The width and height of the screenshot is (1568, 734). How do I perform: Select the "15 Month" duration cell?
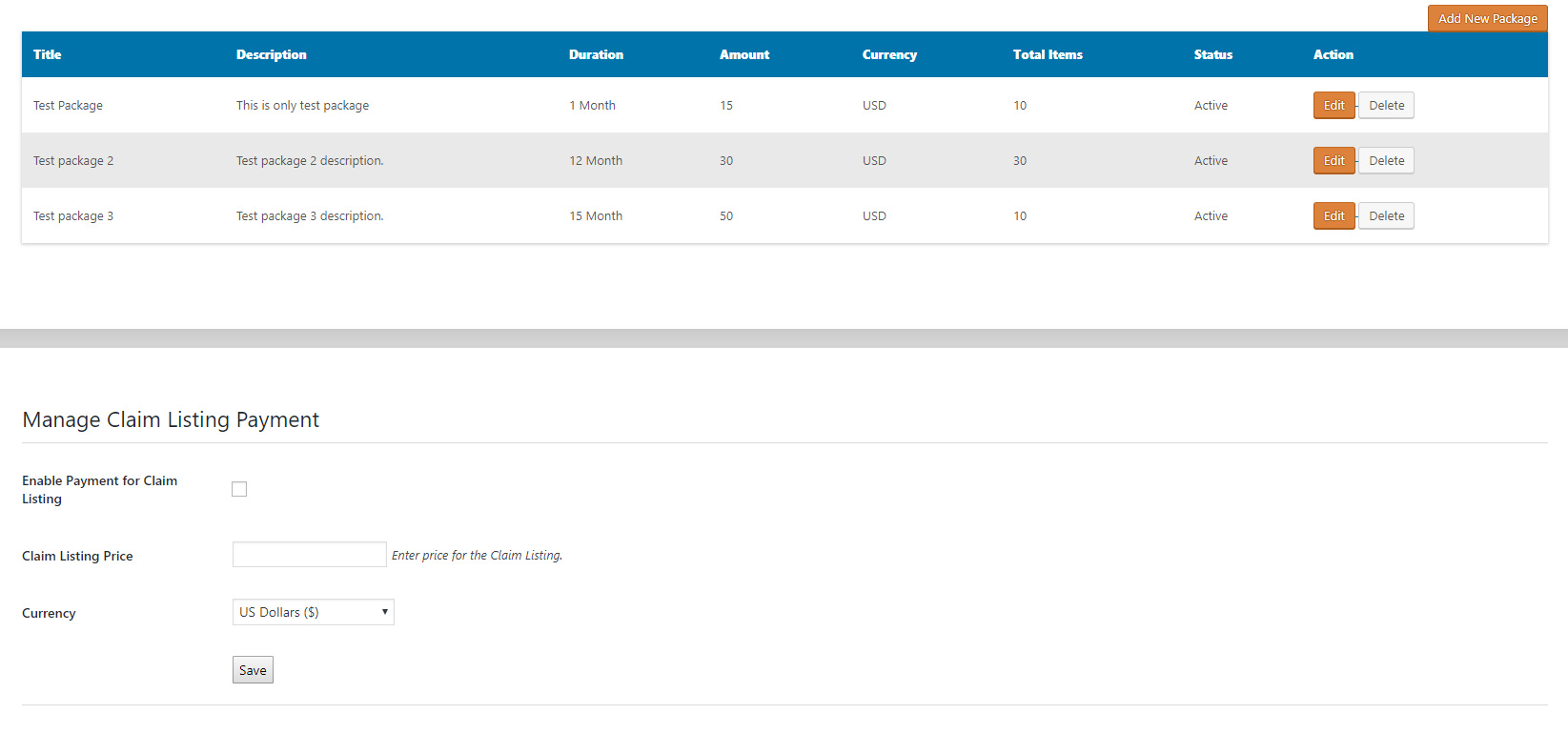[x=596, y=216]
